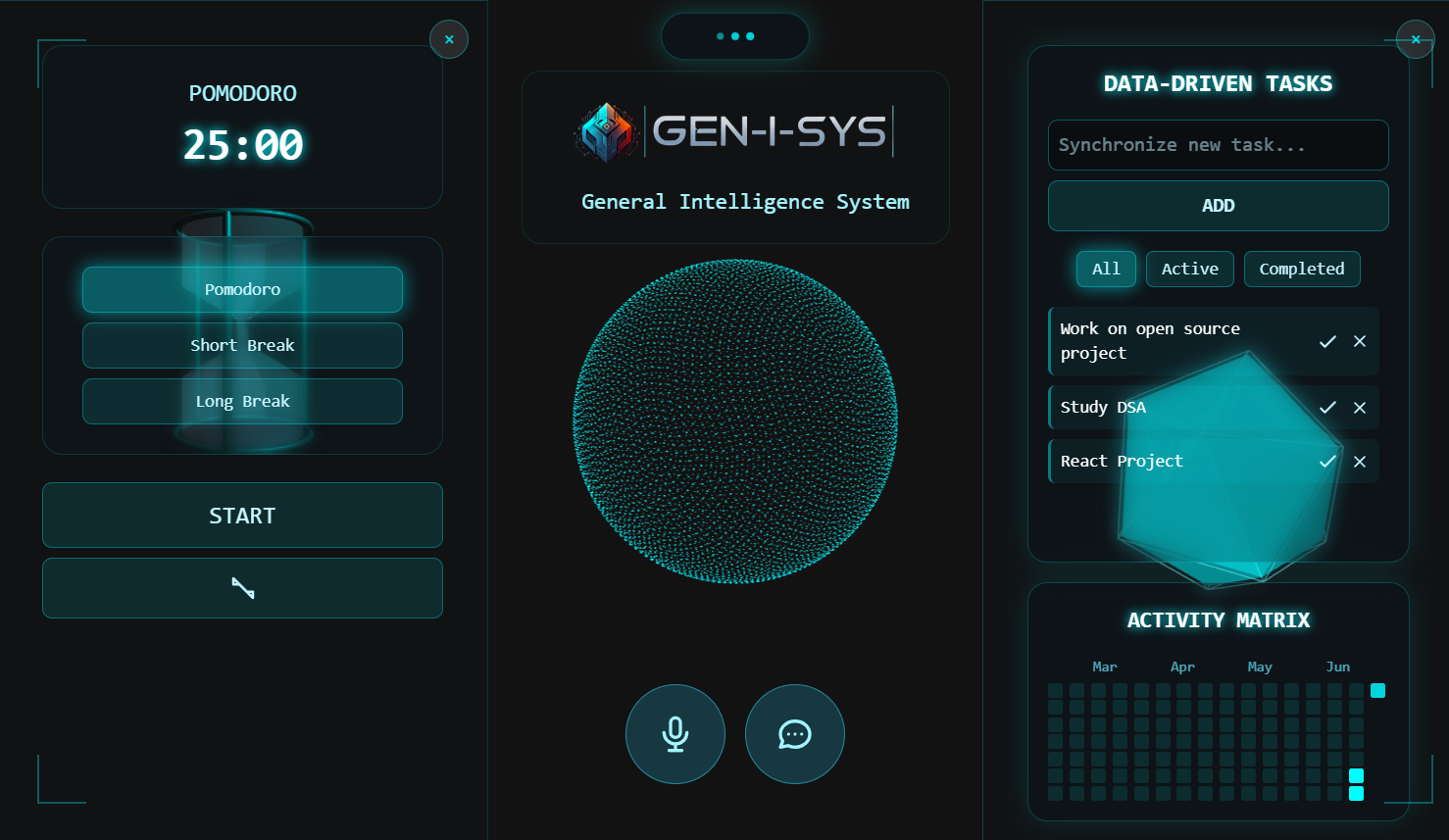Mark Study DSA as complete
The image size is (1449, 840).
[1327, 408]
